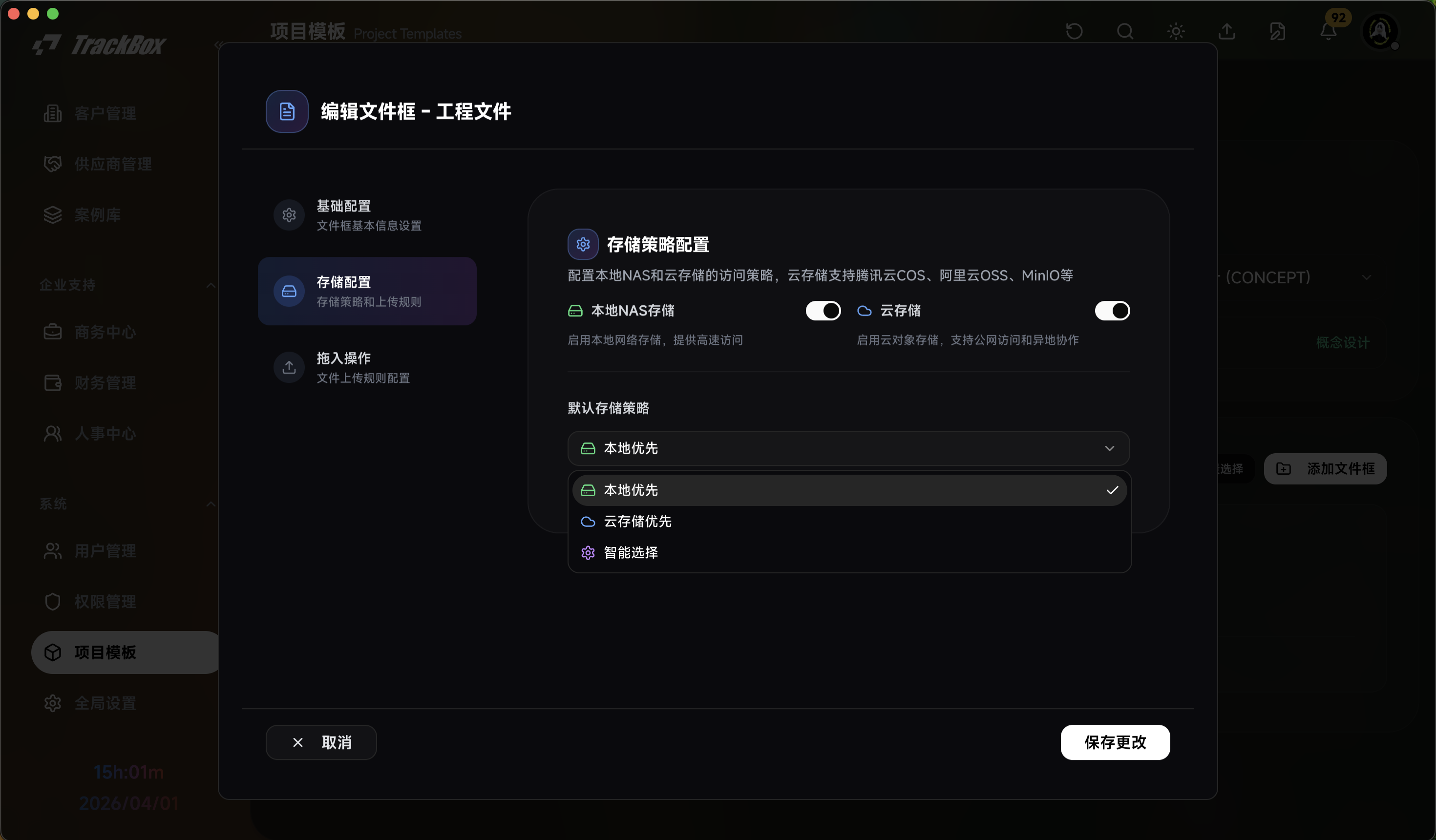
Task: Click the gear icon on 基础配置 tab
Action: tap(289, 215)
